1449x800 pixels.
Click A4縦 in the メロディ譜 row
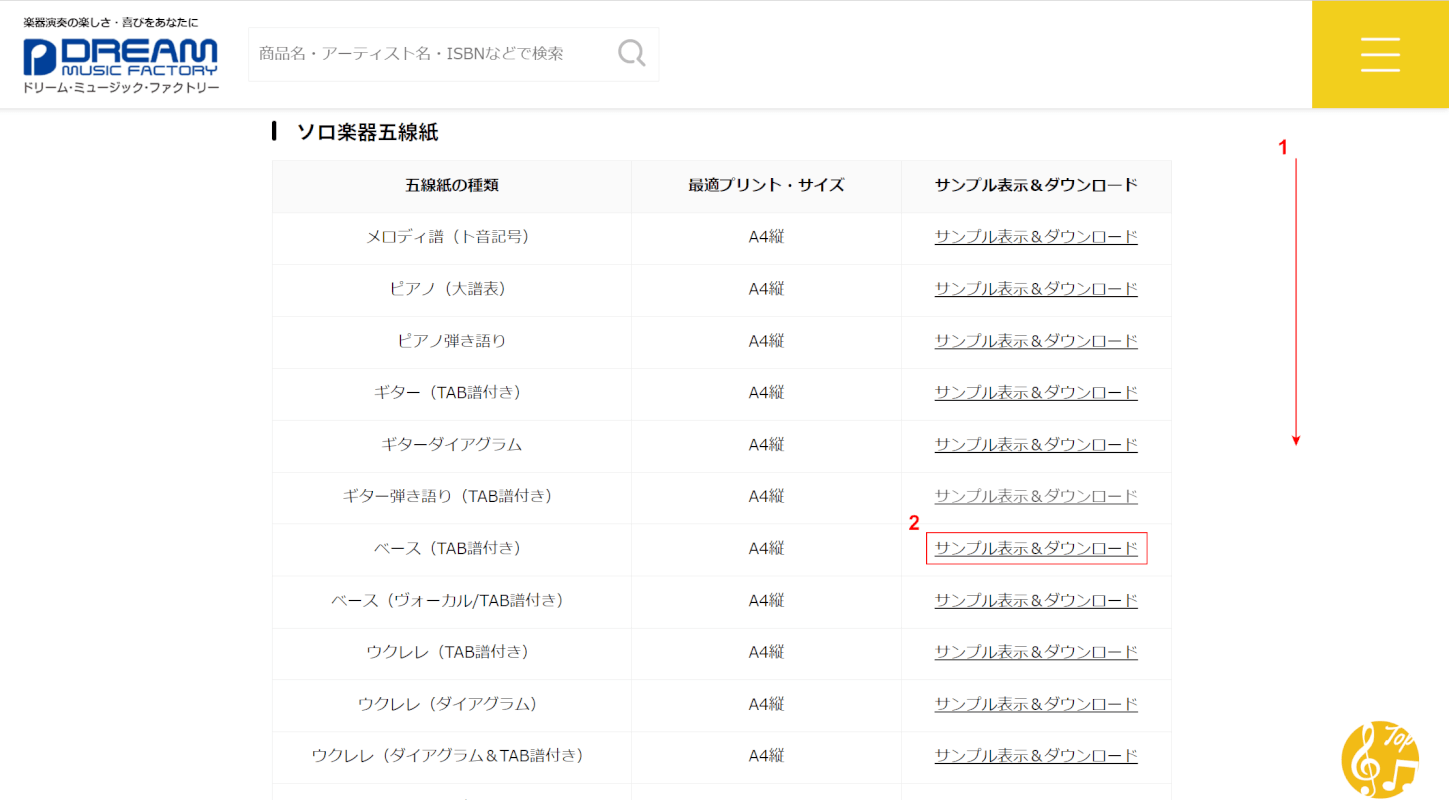[x=767, y=237]
